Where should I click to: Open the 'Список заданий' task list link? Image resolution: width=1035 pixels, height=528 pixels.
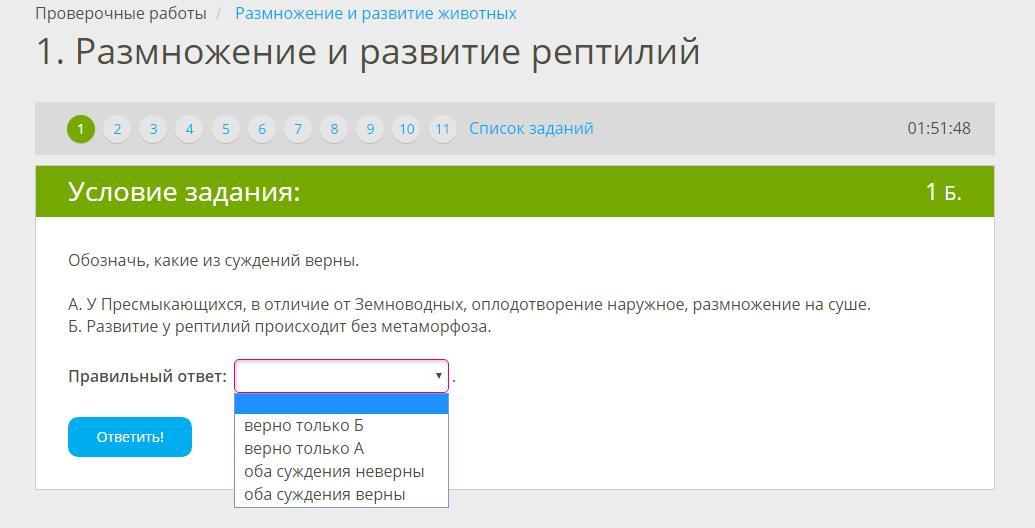coord(531,128)
